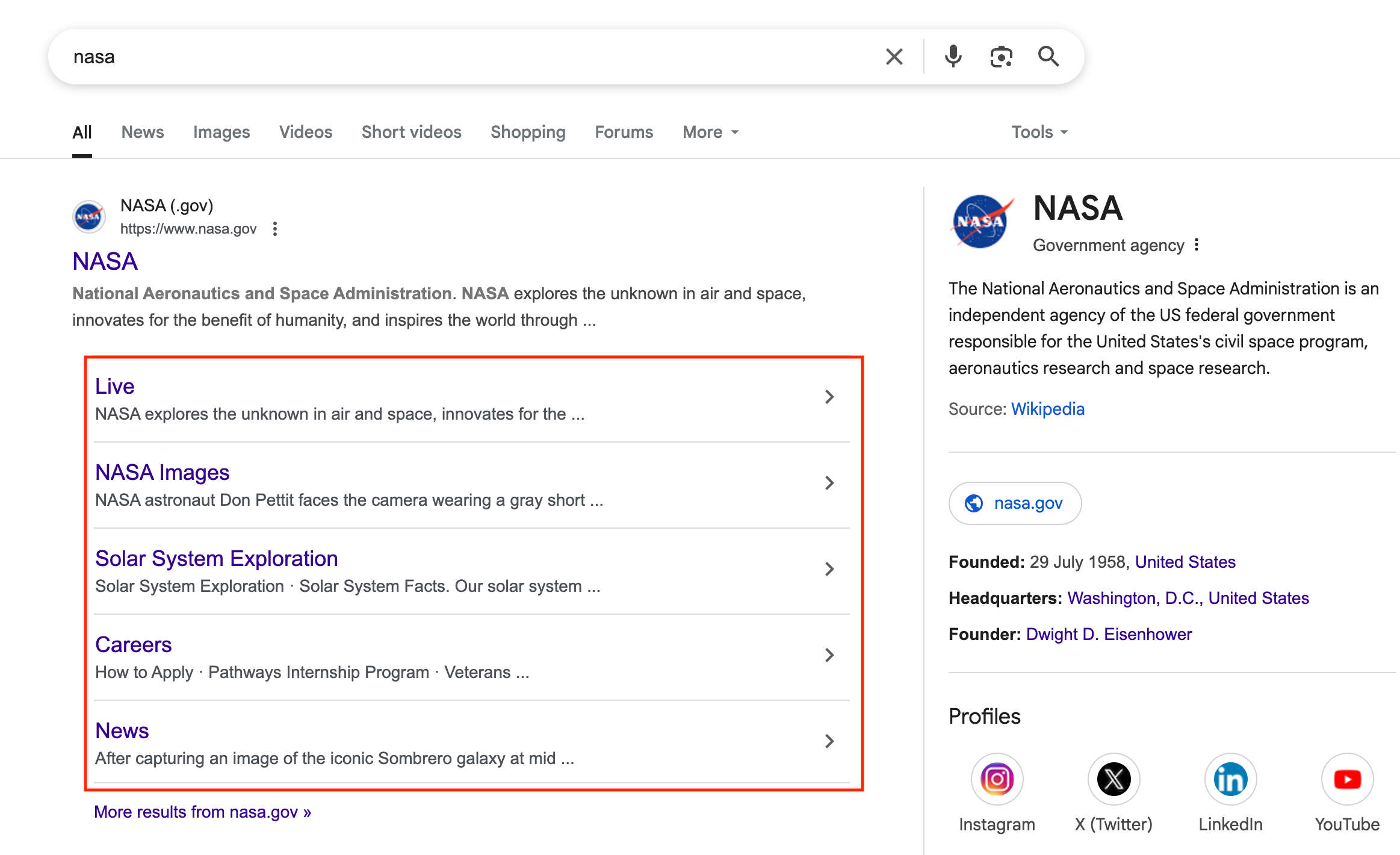Click the Profiles section heading
The image size is (1400, 855).
coord(985,716)
